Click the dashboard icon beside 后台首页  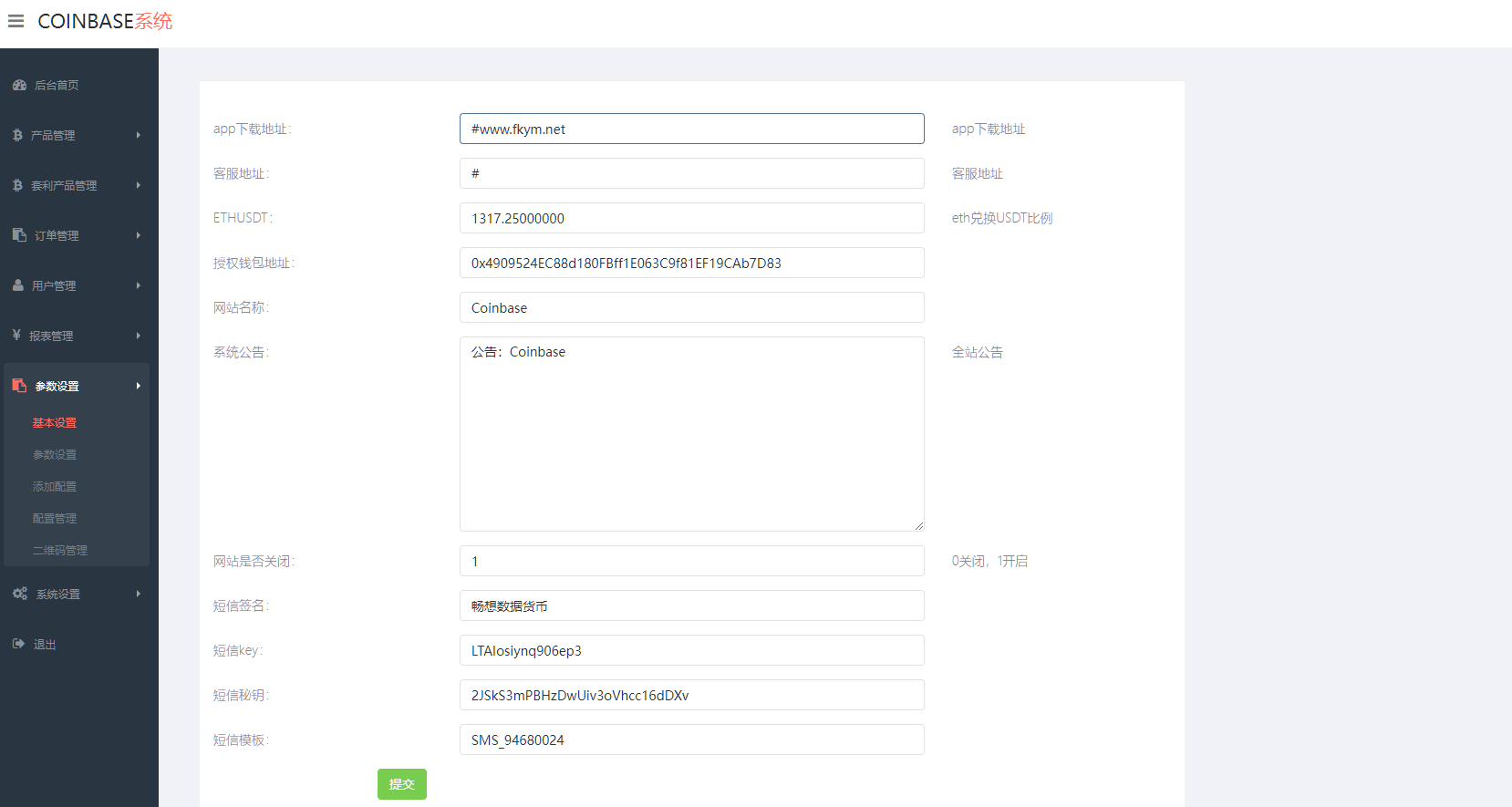[x=19, y=85]
